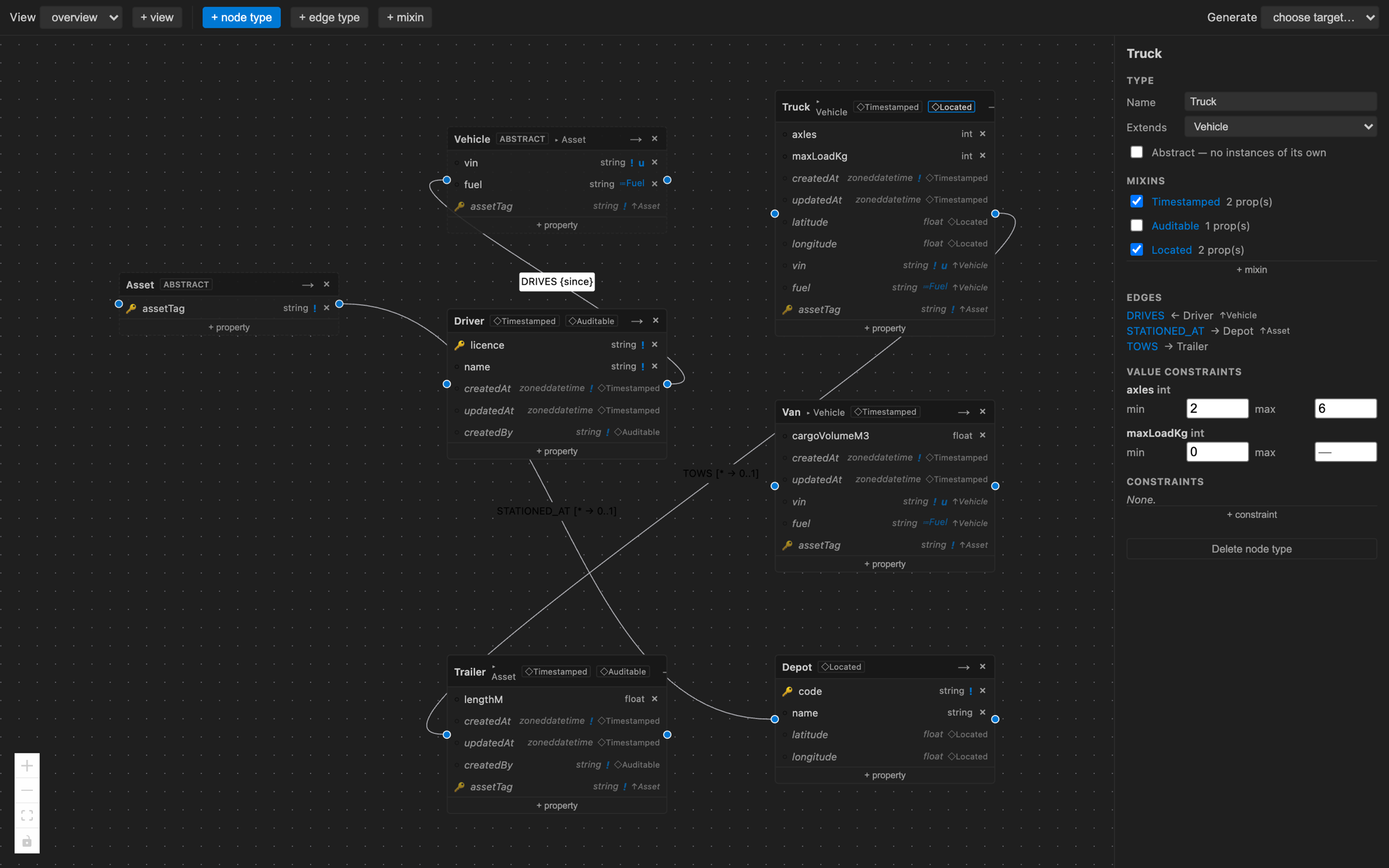Image resolution: width=1389 pixels, height=868 pixels.
Task: Open the Generate choose target dropdown
Action: point(1320,17)
